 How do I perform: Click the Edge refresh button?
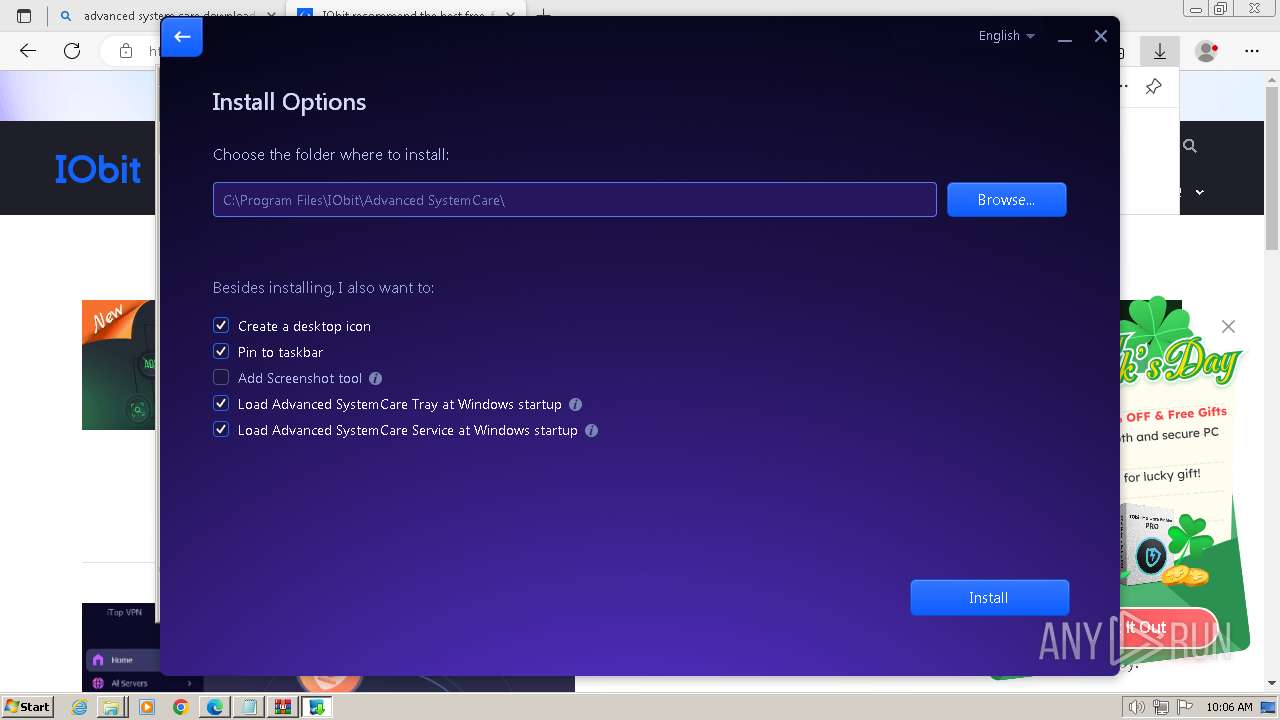(x=72, y=51)
